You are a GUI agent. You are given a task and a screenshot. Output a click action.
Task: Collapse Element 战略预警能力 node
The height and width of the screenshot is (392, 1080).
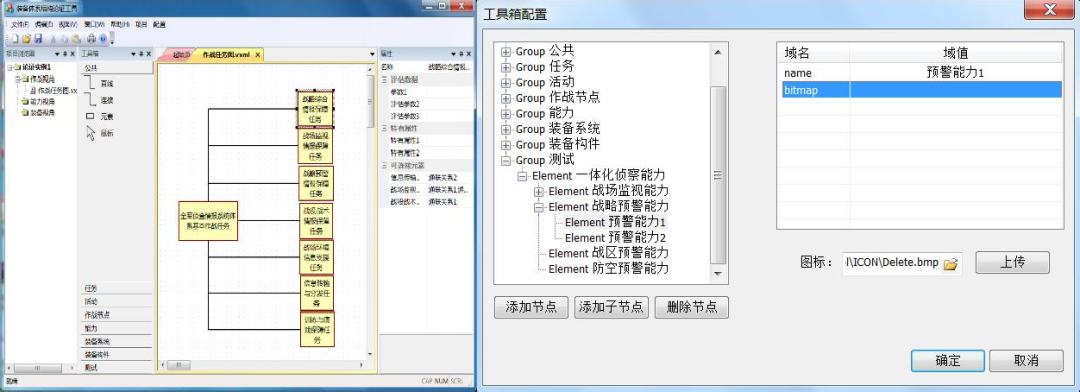click(x=539, y=207)
